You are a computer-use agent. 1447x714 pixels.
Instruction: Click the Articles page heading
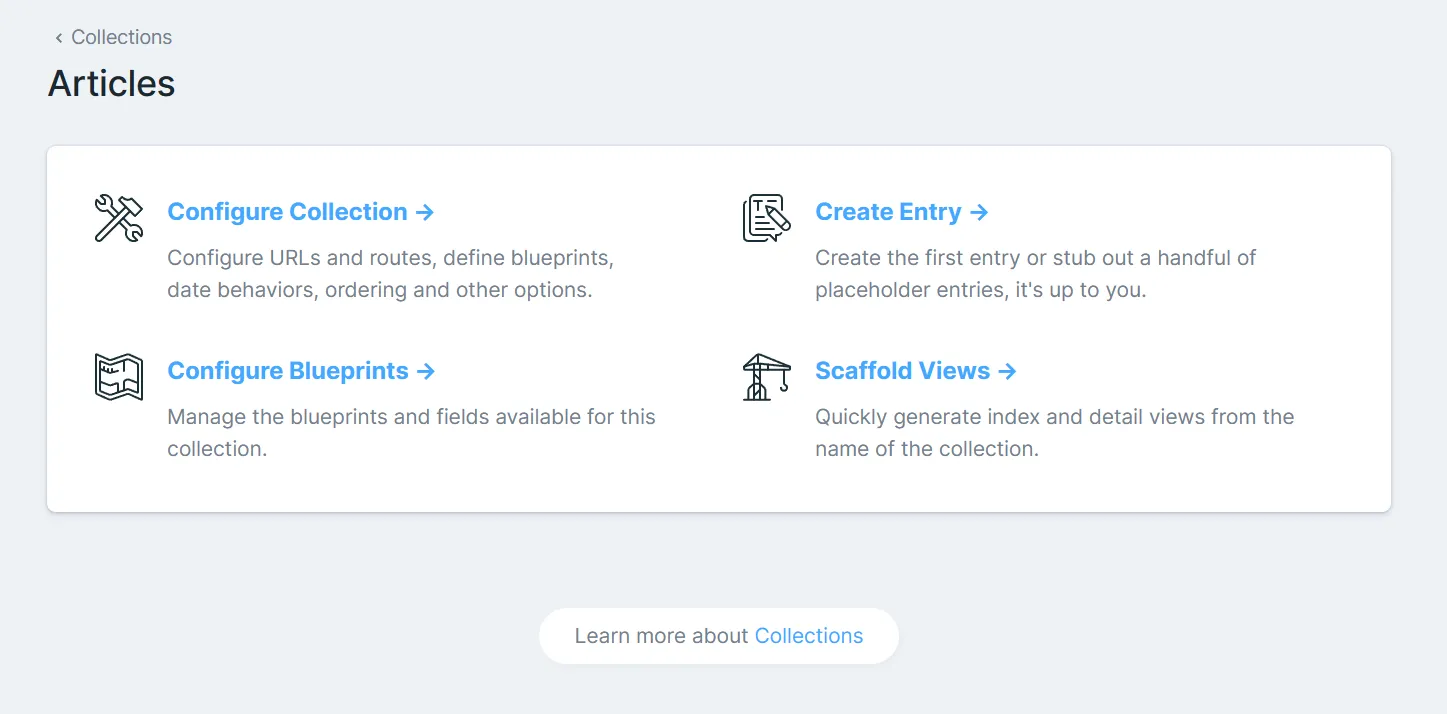[111, 83]
